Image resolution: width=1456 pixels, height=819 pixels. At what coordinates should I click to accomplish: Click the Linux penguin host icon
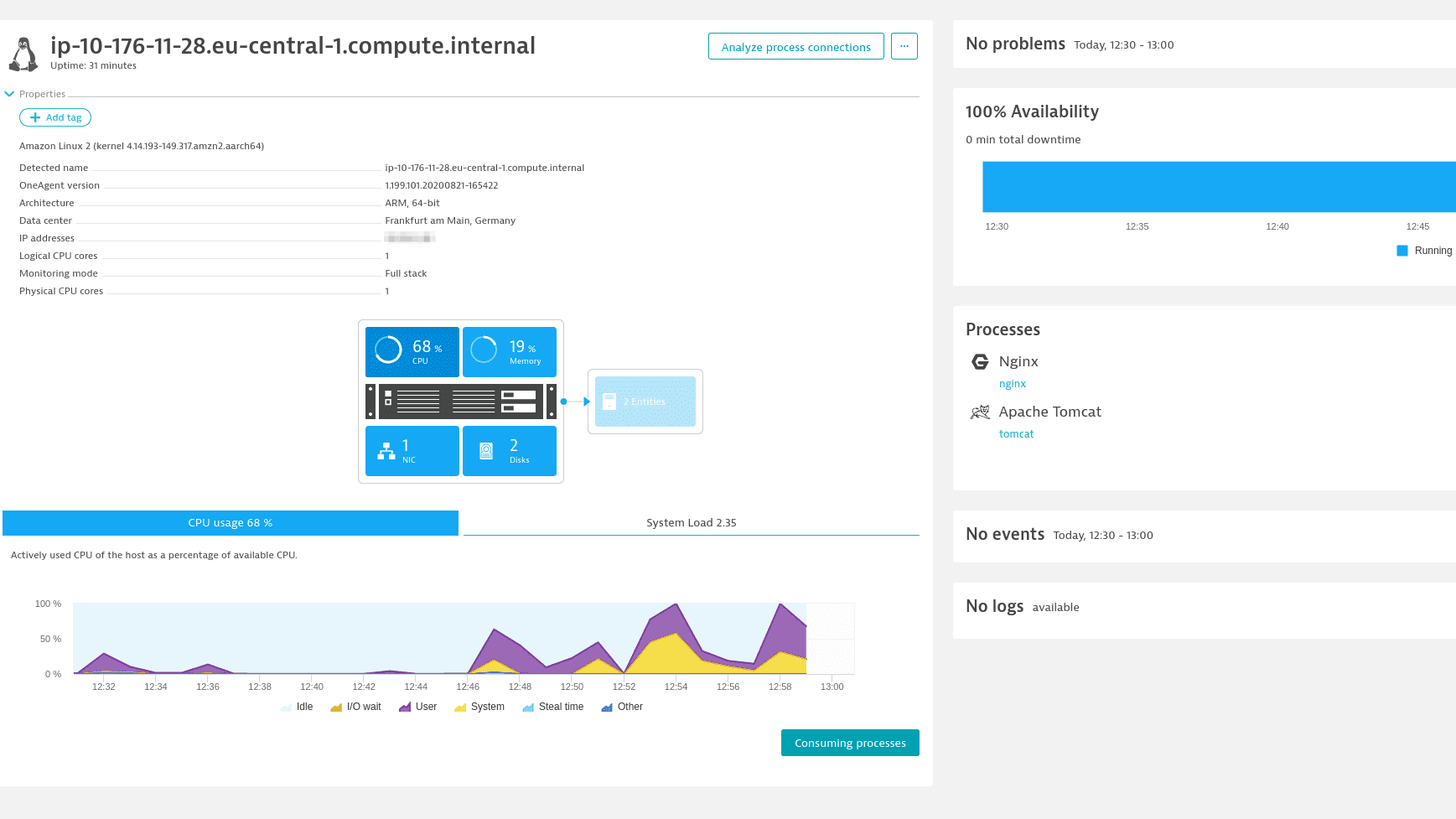coord(23,54)
